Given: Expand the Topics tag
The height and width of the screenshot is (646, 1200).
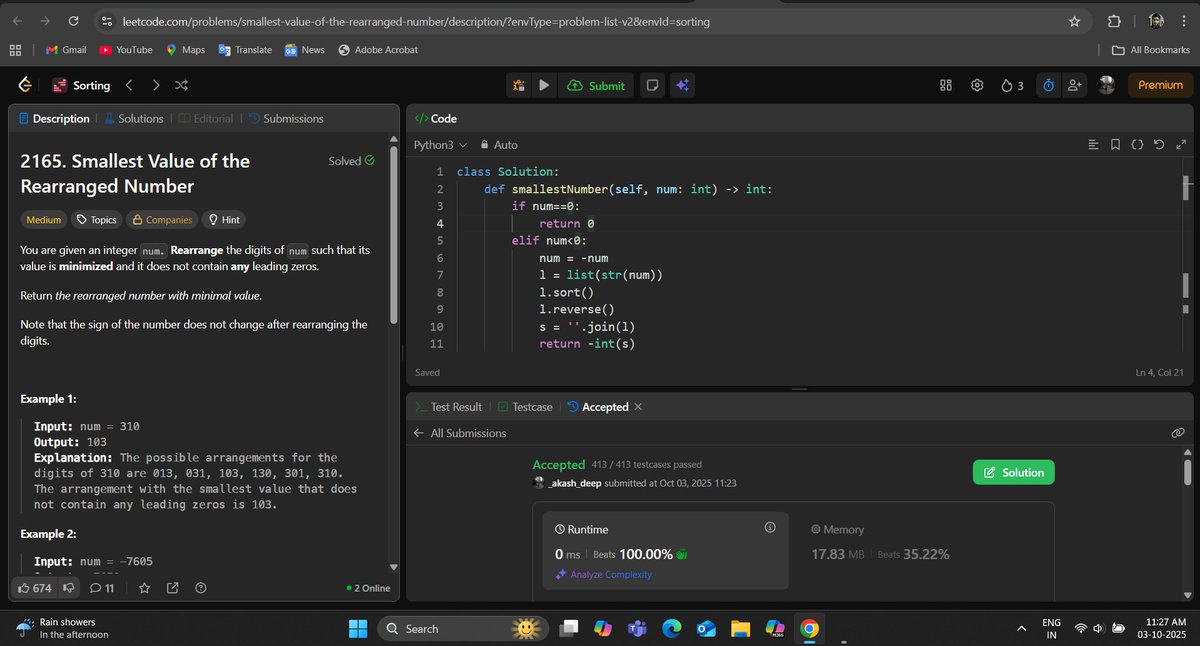Looking at the screenshot, I should pos(97,220).
